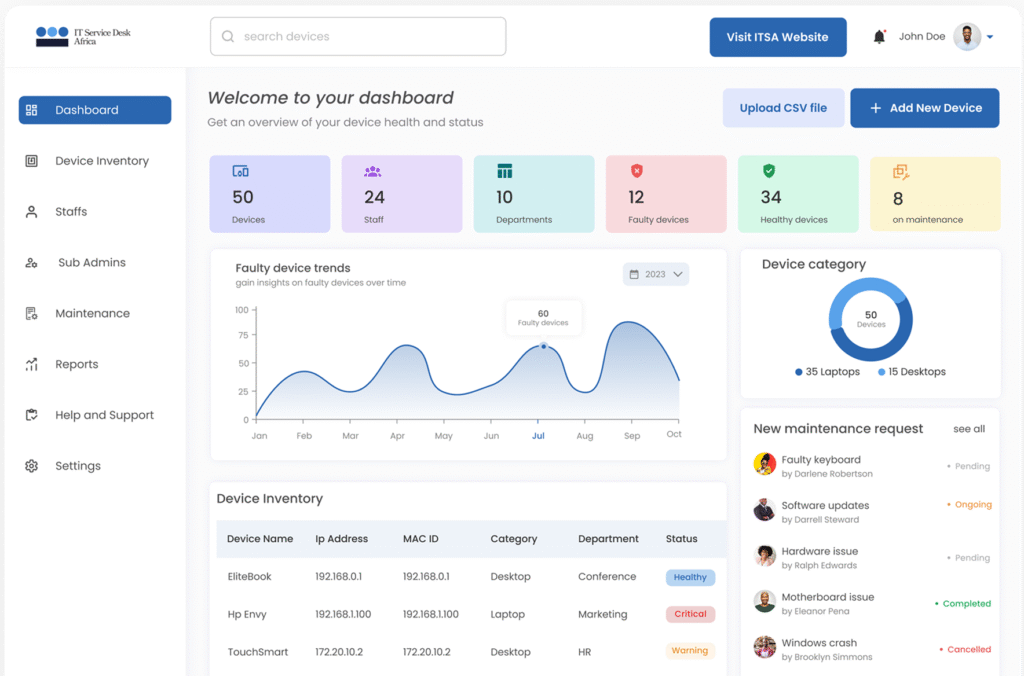Click the Devices card icon

(x=241, y=171)
